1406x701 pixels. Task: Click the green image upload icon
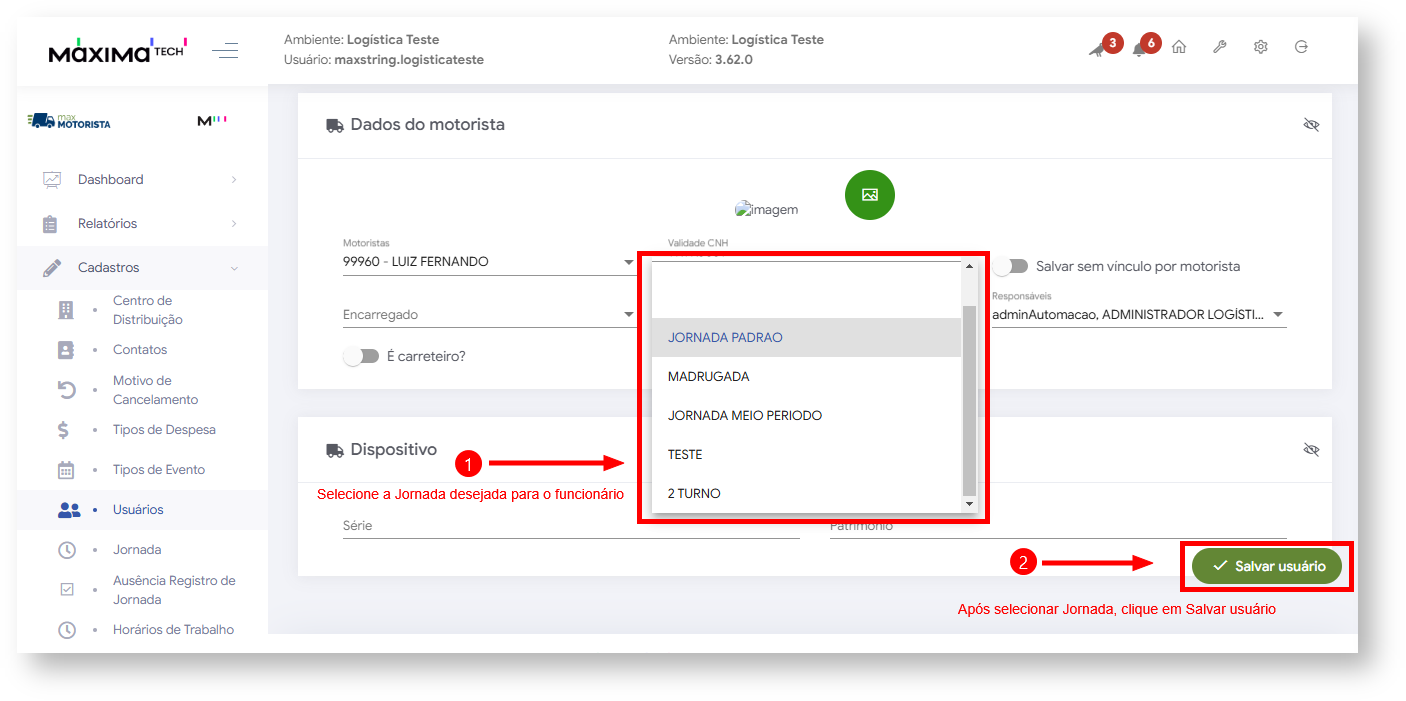coord(869,195)
